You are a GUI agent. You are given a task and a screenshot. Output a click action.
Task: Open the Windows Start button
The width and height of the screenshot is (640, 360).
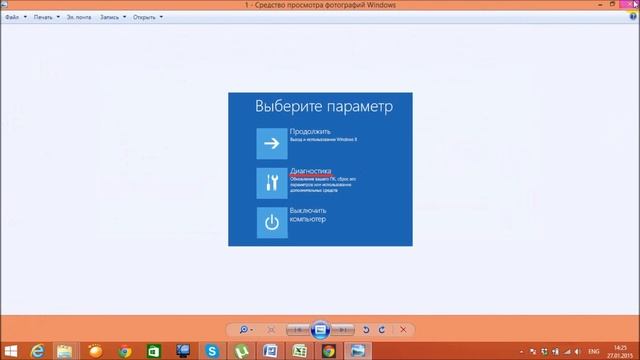coord(11,351)
